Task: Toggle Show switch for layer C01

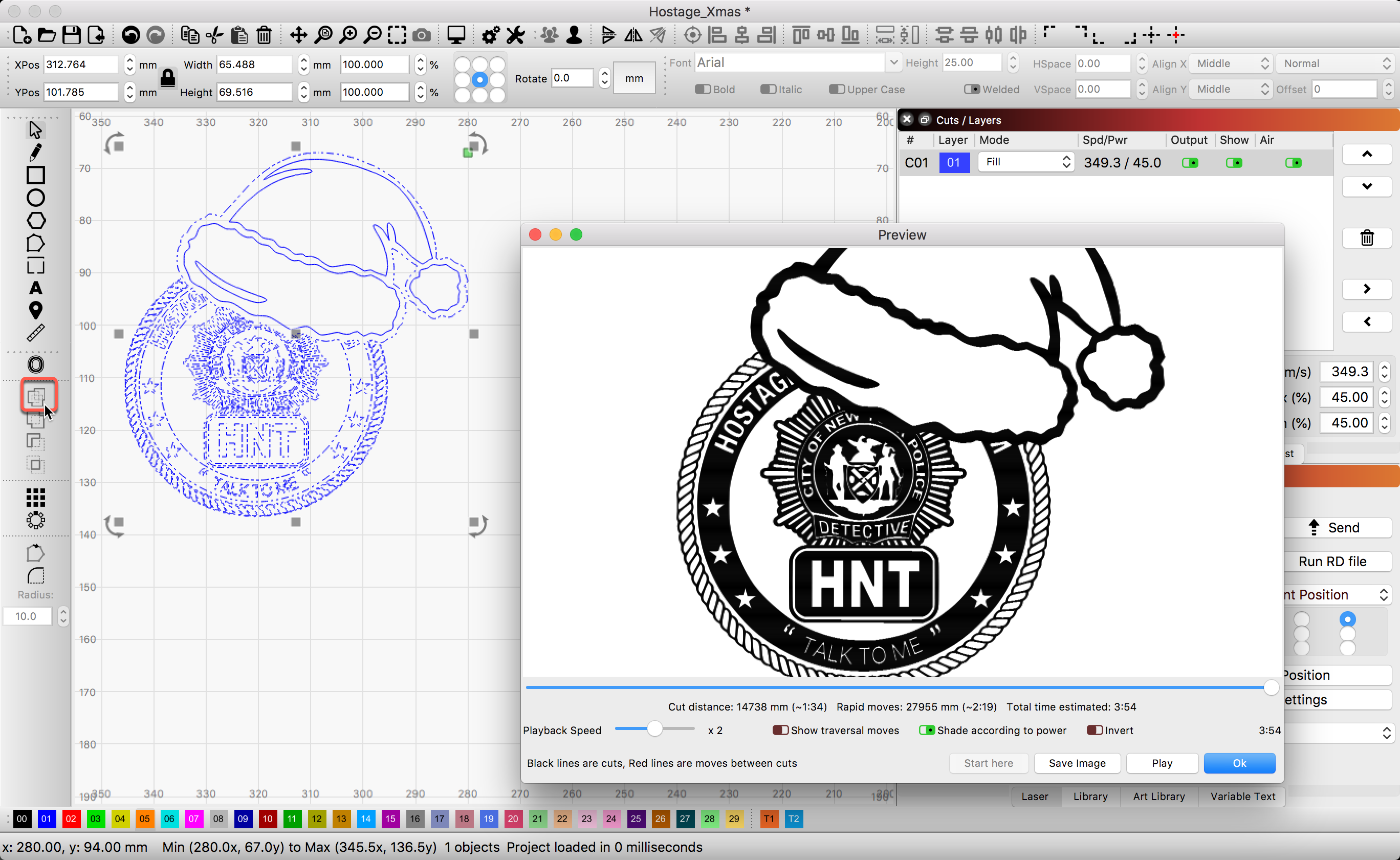Action: pos(1234,163)
